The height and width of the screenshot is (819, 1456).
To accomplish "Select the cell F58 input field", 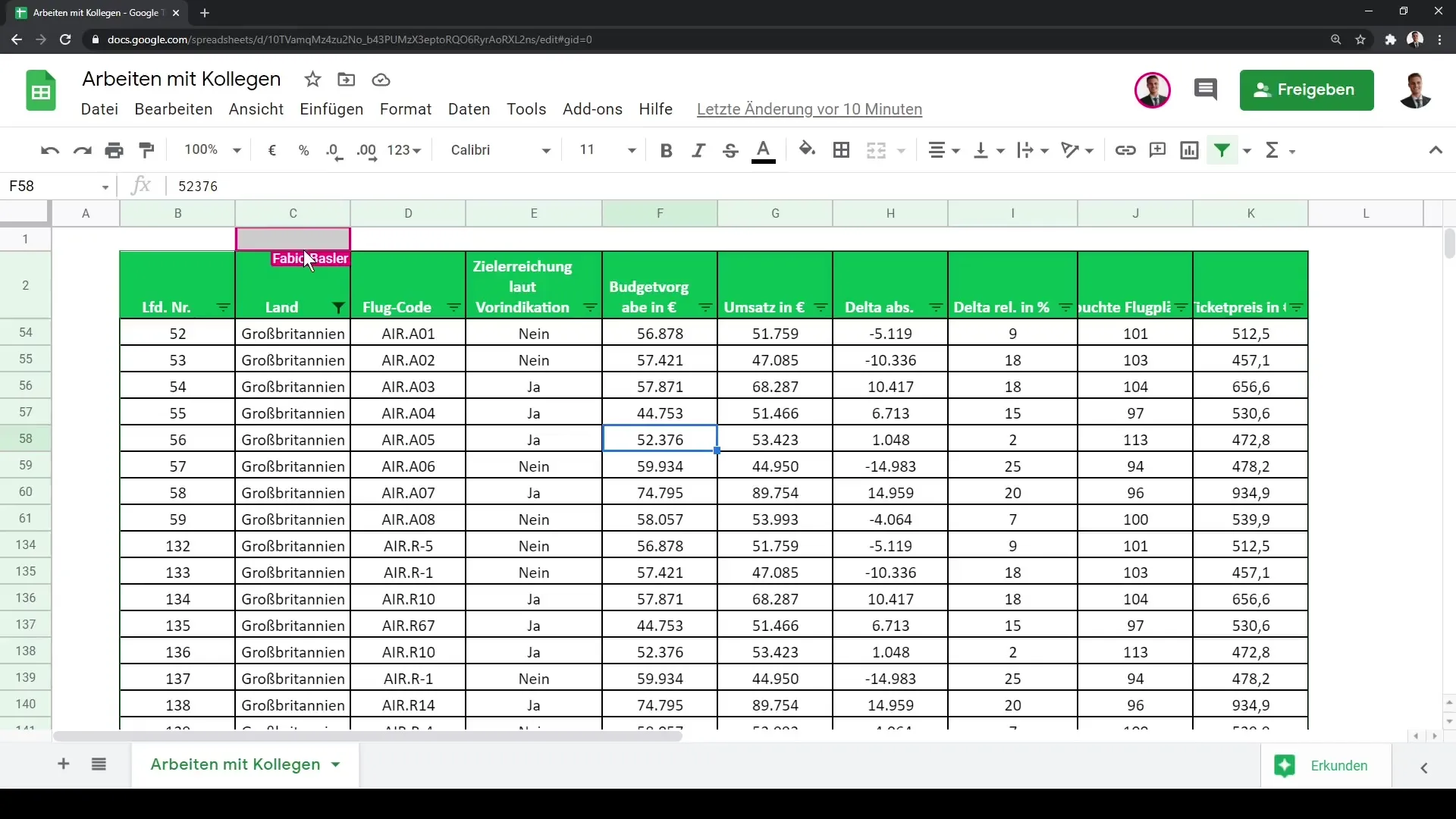I will [659, 439].
